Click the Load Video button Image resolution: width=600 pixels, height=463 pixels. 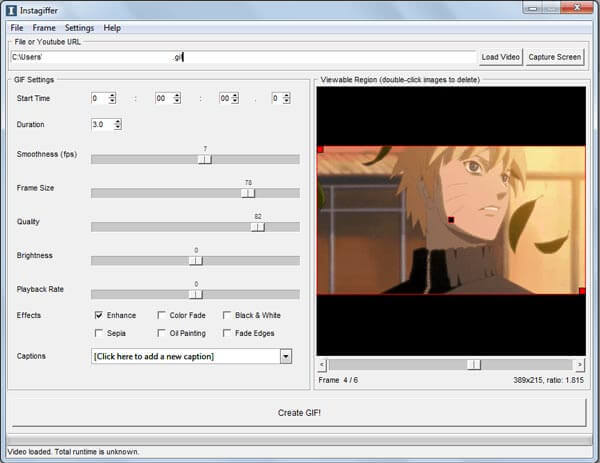[501, 57]
